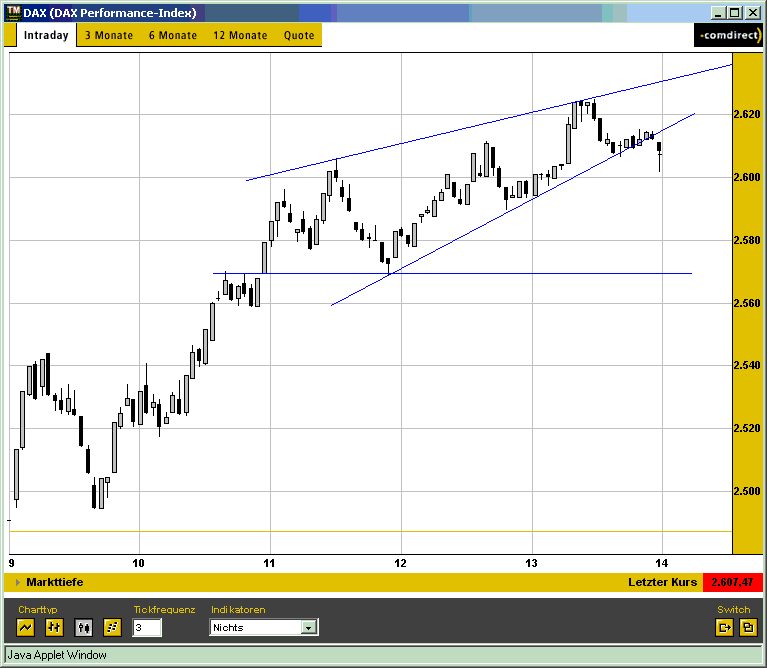The width and height of the screenshot is (767, 668).
Task: Click the Letzter Kurs label
Action: click(662, 582)
